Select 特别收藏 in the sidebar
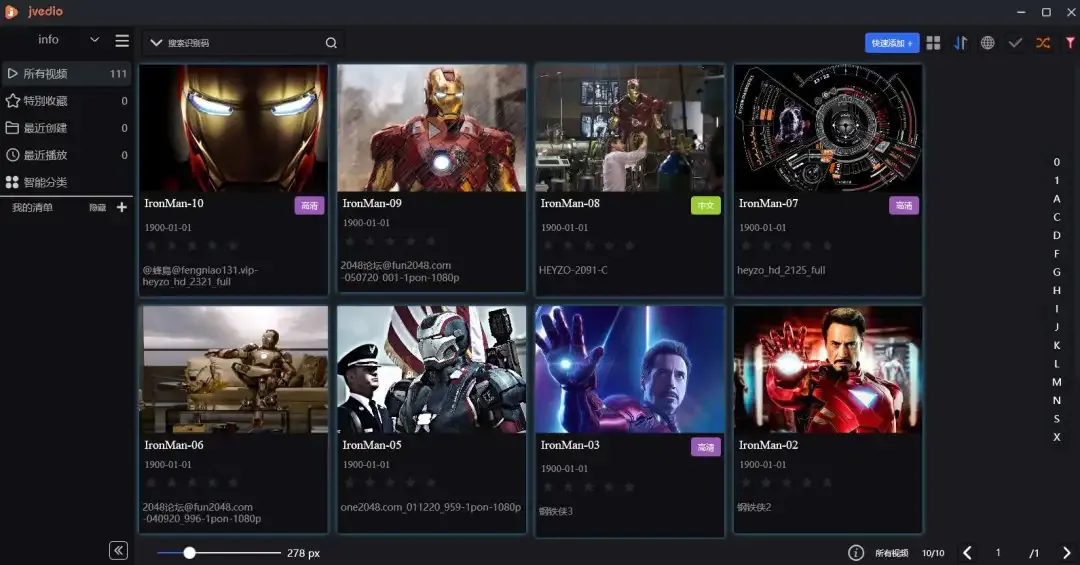1080x565 pixels. pyautogui.click(x=45, y=101)
